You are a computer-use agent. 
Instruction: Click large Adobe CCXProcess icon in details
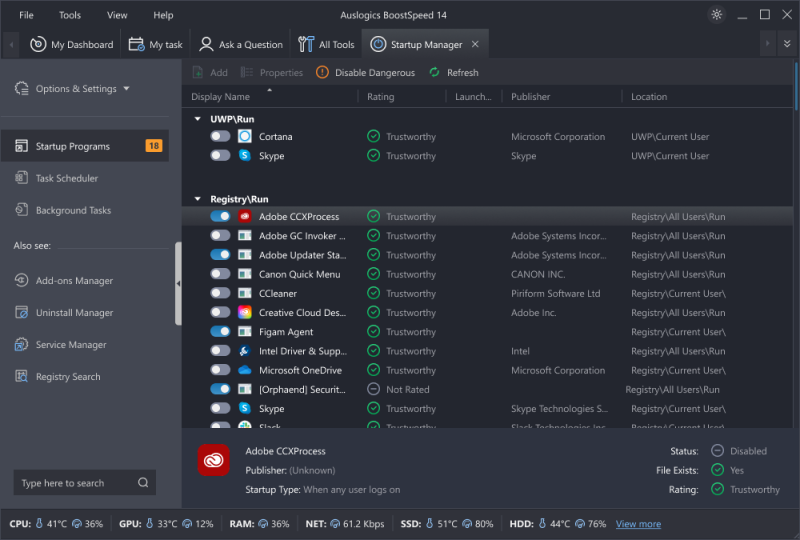coord(213,460)
